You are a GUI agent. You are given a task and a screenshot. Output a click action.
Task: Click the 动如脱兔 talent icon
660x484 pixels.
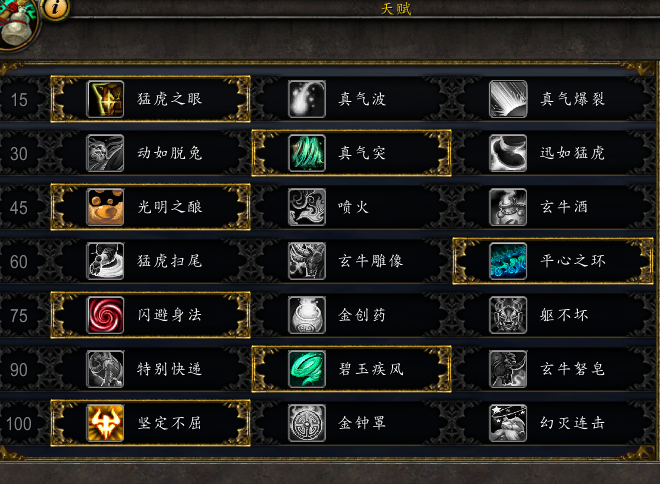(105, 153)
